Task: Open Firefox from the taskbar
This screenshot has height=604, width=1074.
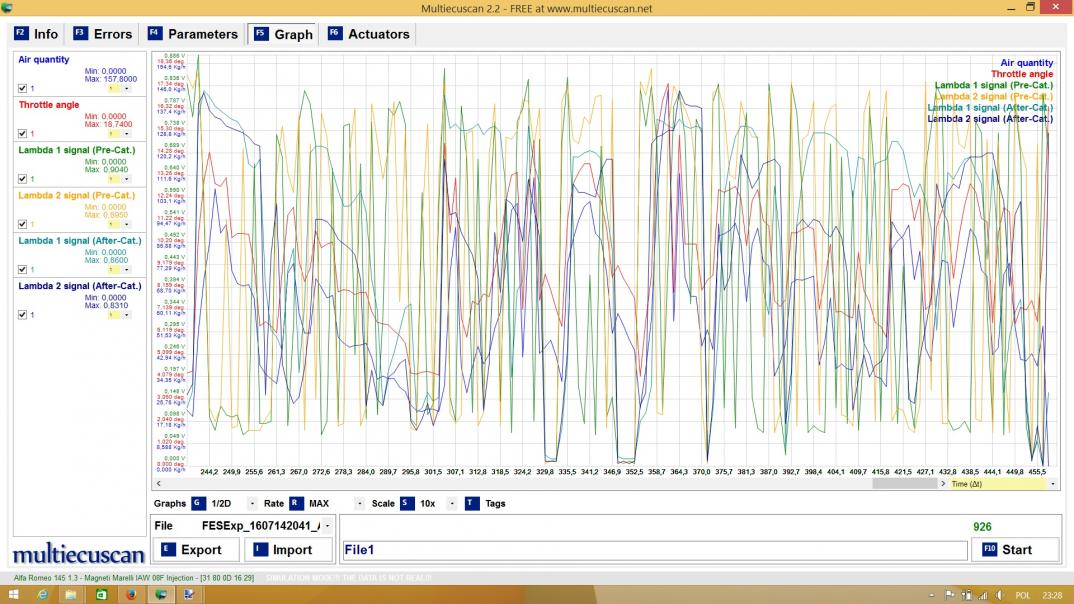Action: 131,594
